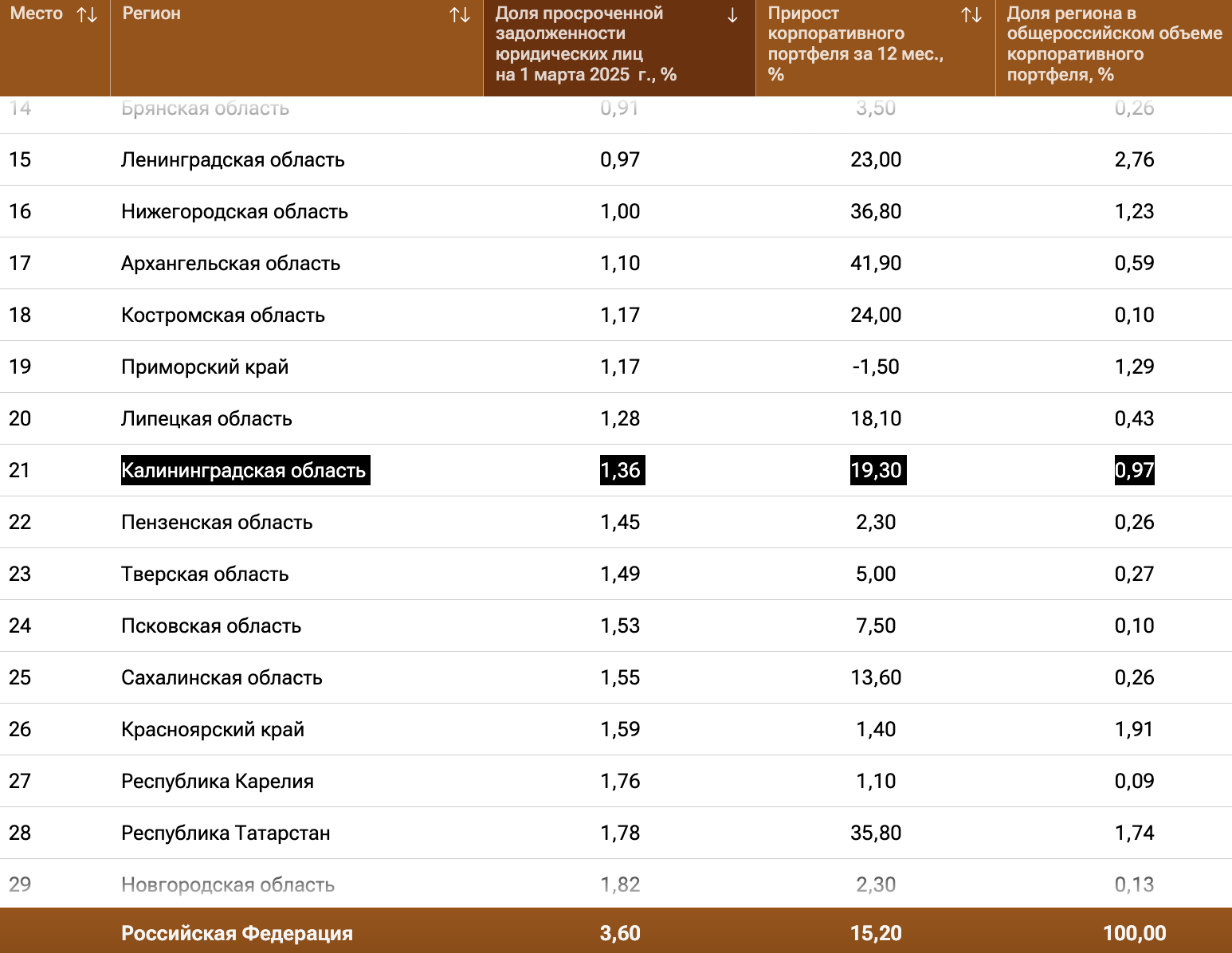The image size is (1232, 953).
Task: Click overdue value 1,10 for Архангельская
Action: click(620, 263)
